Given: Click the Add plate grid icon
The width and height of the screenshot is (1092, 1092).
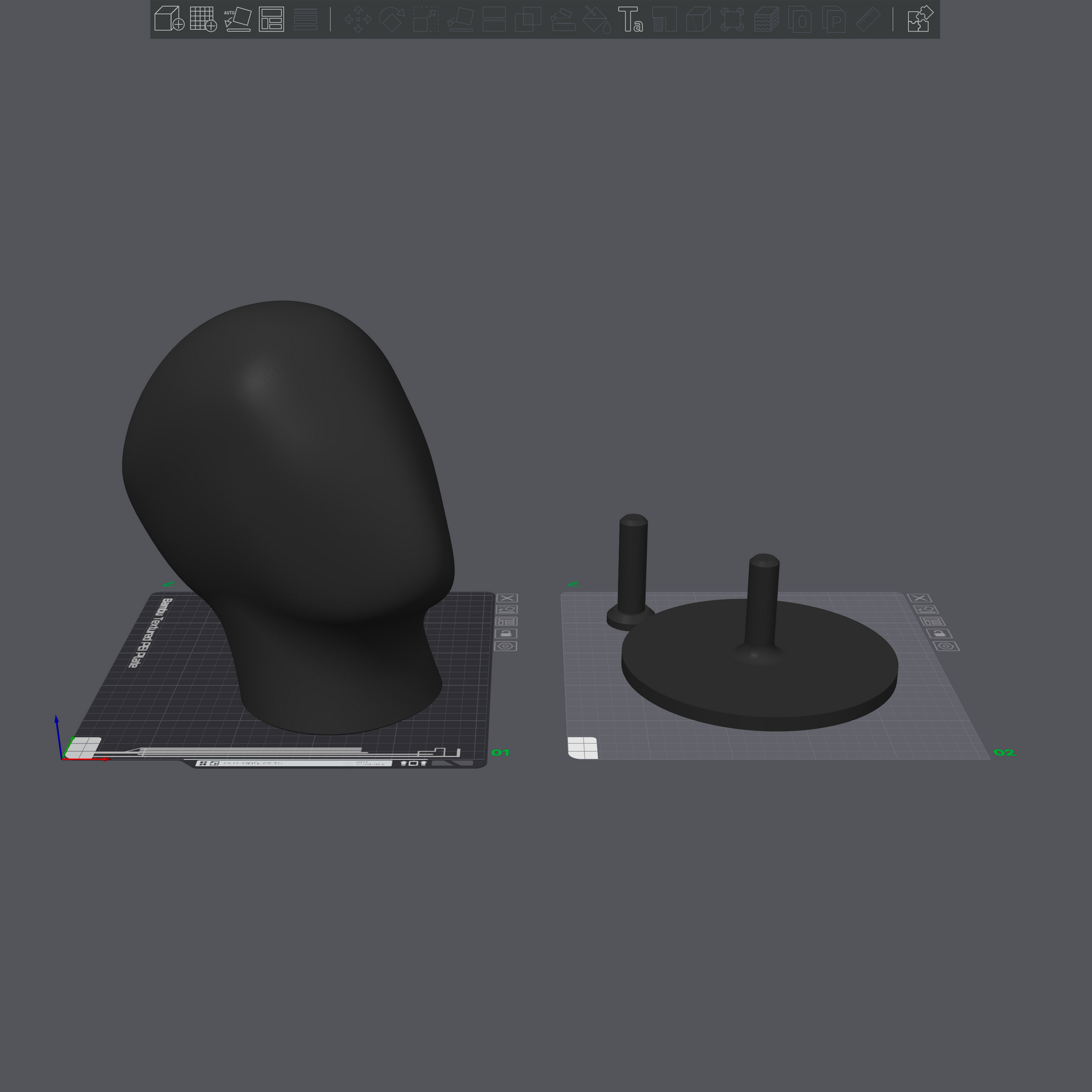Looking at the screenshot, I should click(203, 19).
